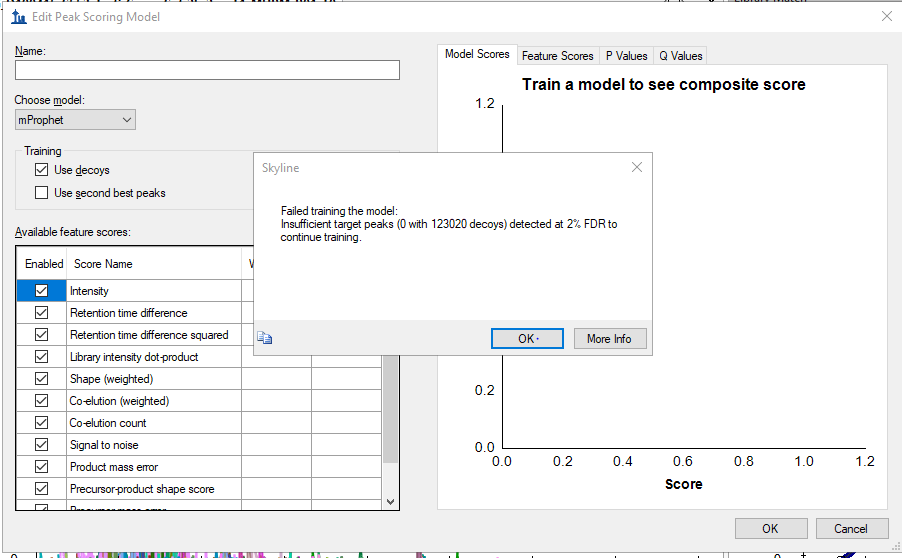This screenshot has height=558, width=902.
Task: Uncheck the Intensity feature score
Action: coord(42,291)
